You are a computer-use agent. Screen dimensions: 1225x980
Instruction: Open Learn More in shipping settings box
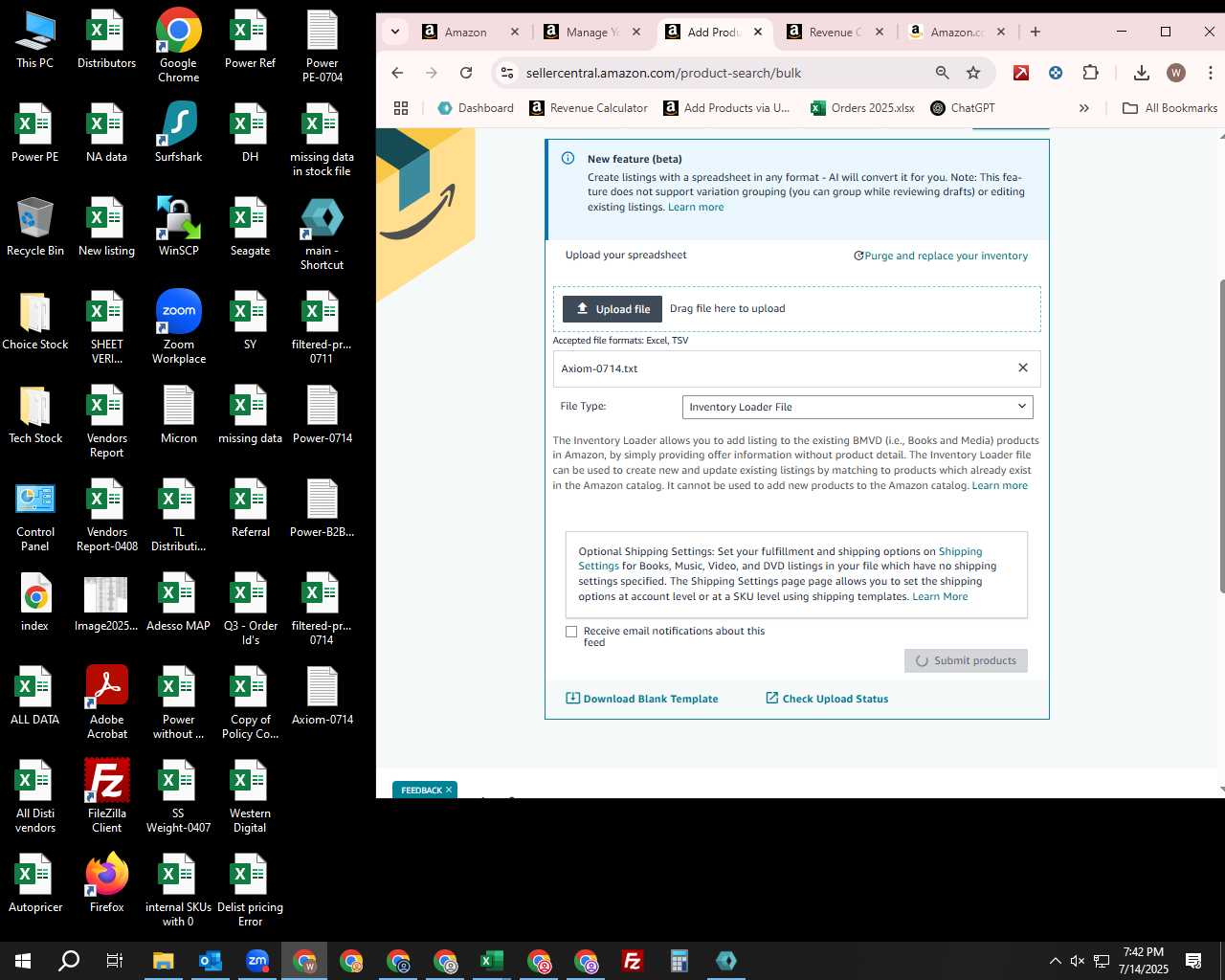click(x=940, y=596)
